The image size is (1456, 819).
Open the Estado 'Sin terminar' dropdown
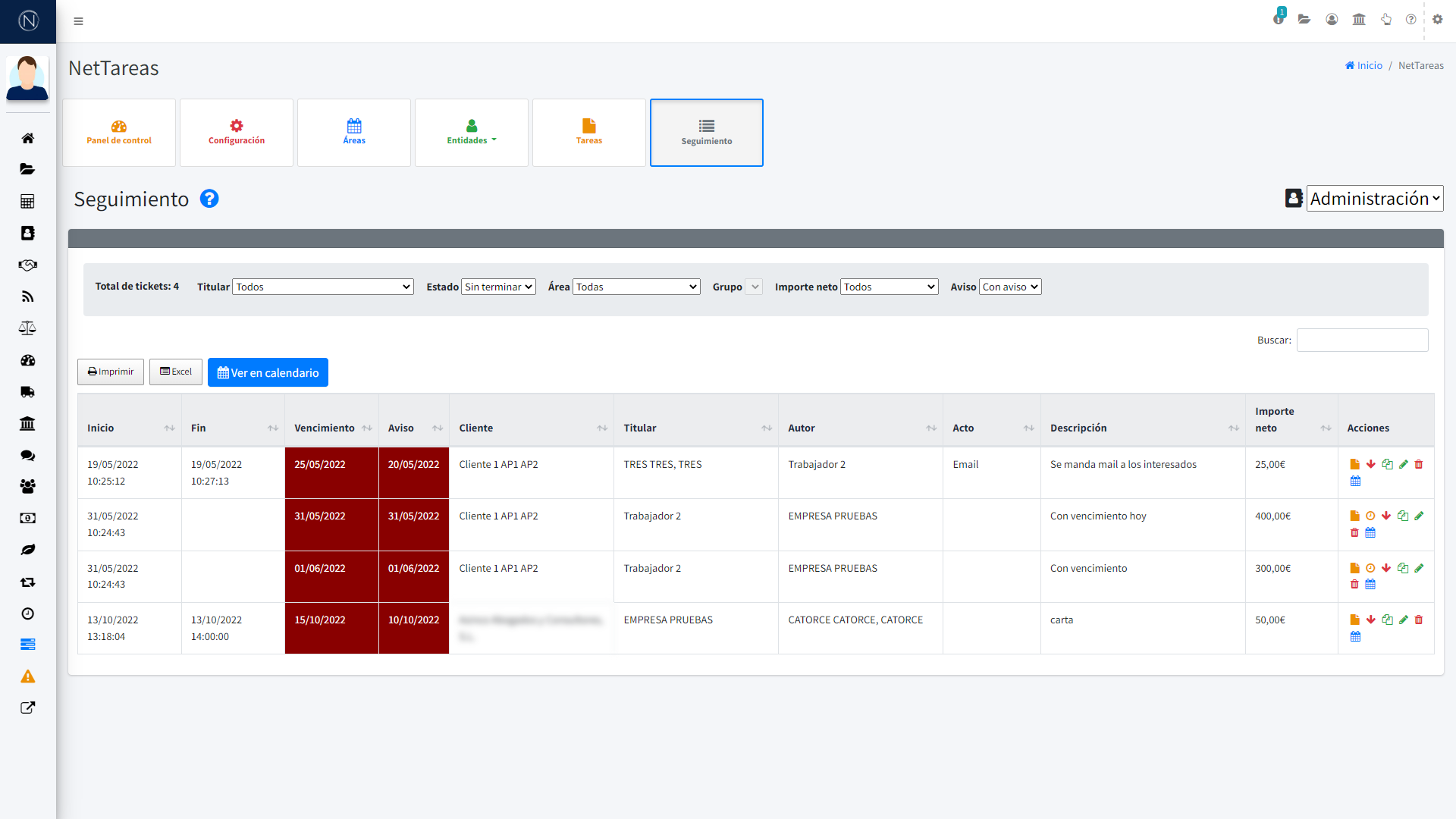[x=498, y=287]
